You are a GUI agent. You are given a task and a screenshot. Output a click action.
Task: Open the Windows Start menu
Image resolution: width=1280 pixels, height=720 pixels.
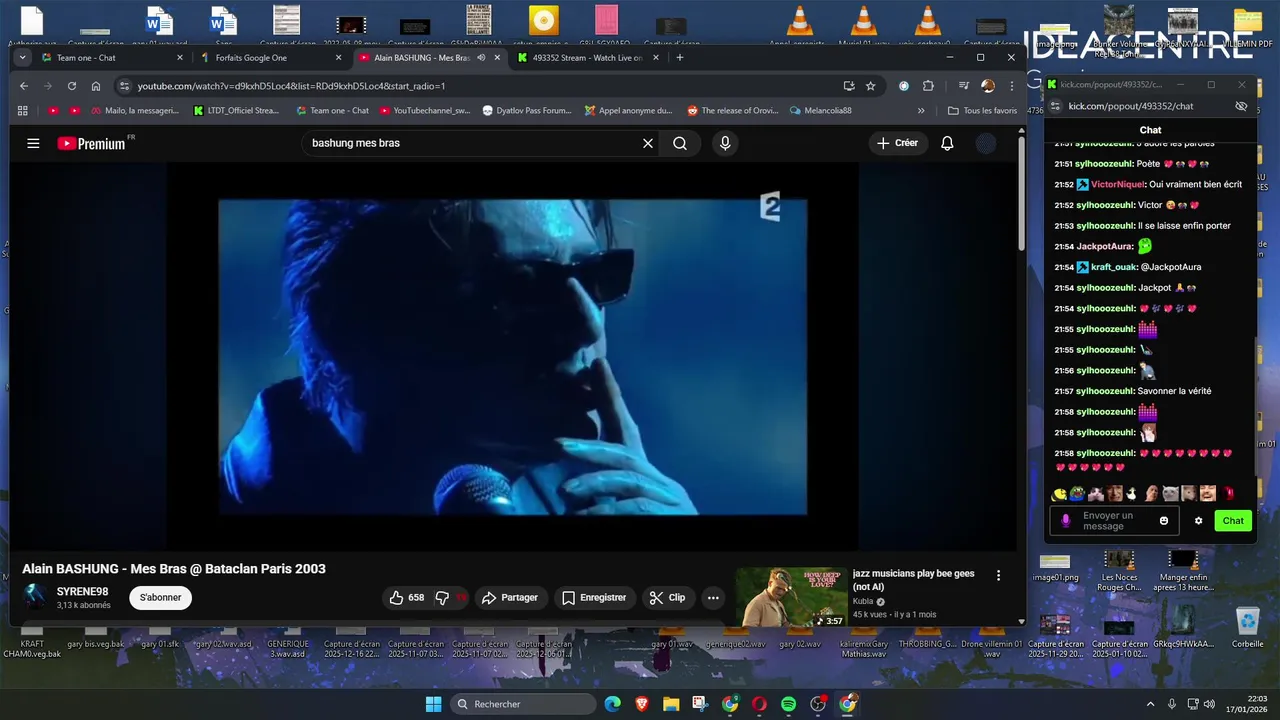(433, 704)
